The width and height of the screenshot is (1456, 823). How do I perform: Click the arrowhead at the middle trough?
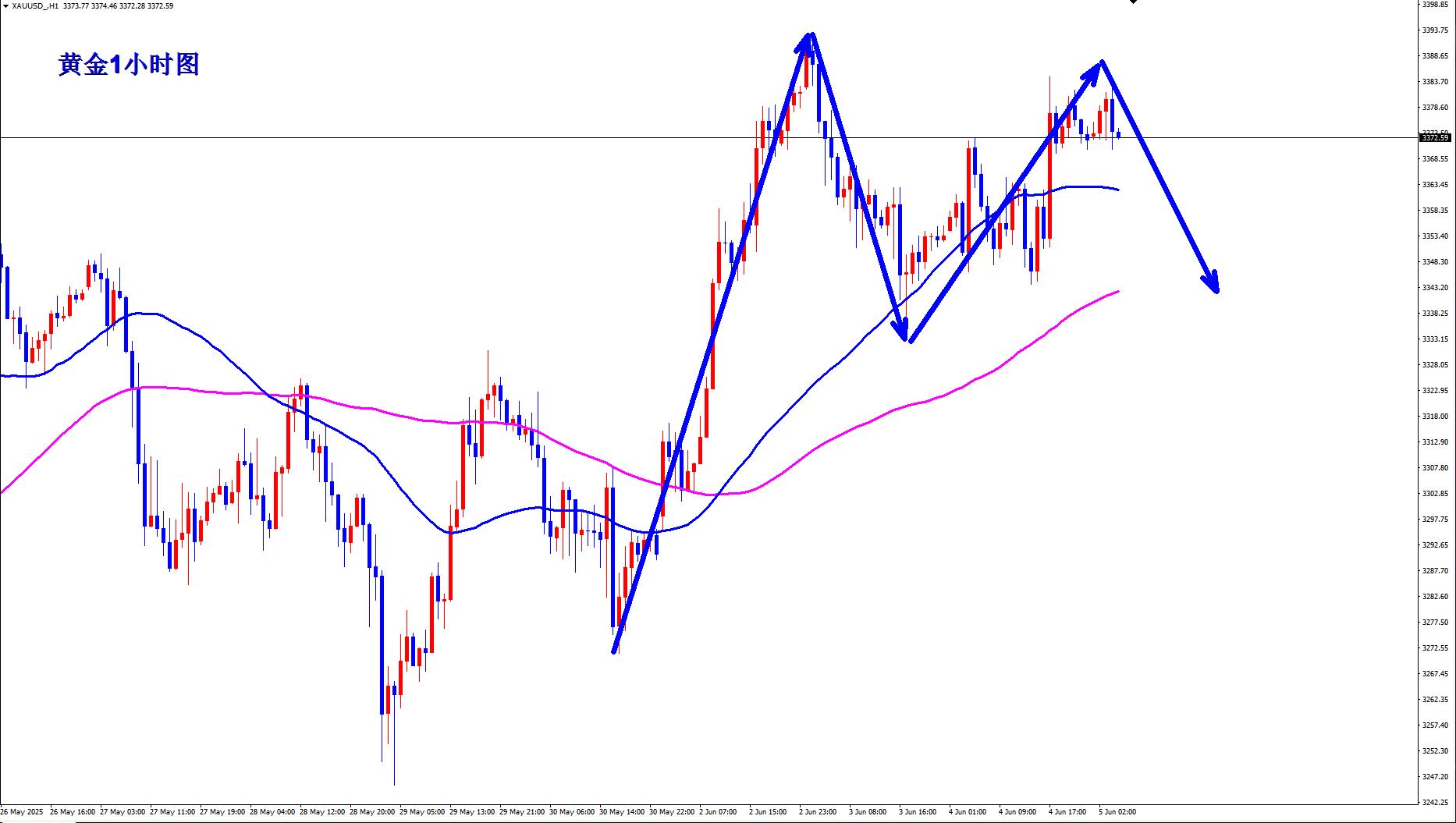tap(907, 340)
